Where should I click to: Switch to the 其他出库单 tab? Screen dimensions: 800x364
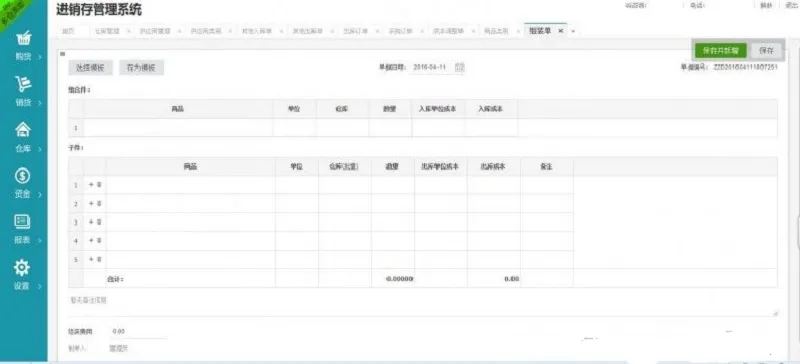click(308, 31)
